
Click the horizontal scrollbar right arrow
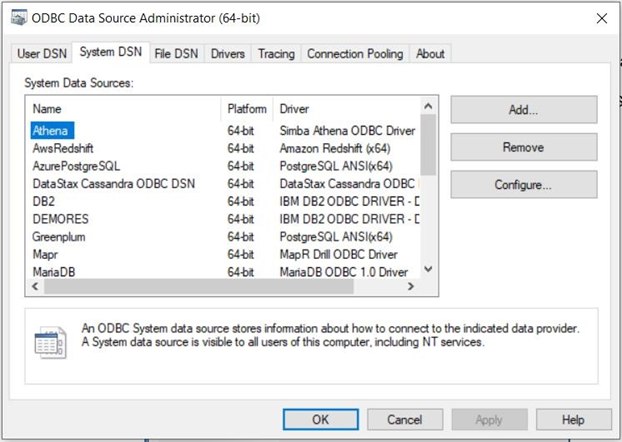click(x=410, y=287)
